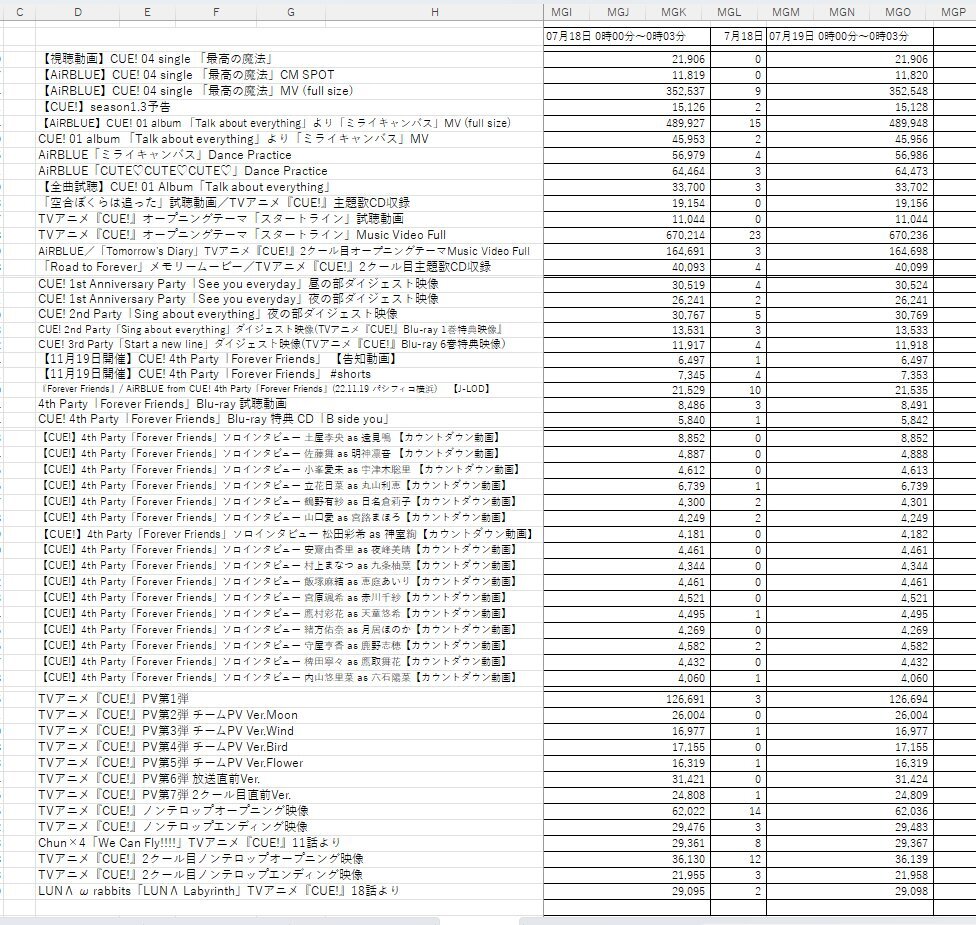Click the daily increase value 23
The image size is (976, 925).
[754, 235]
